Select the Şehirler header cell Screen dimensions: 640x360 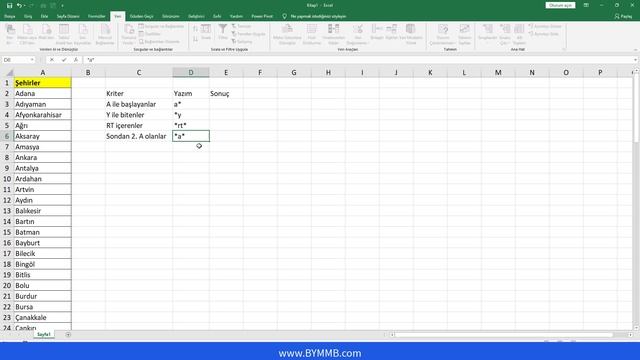(42, 83)
